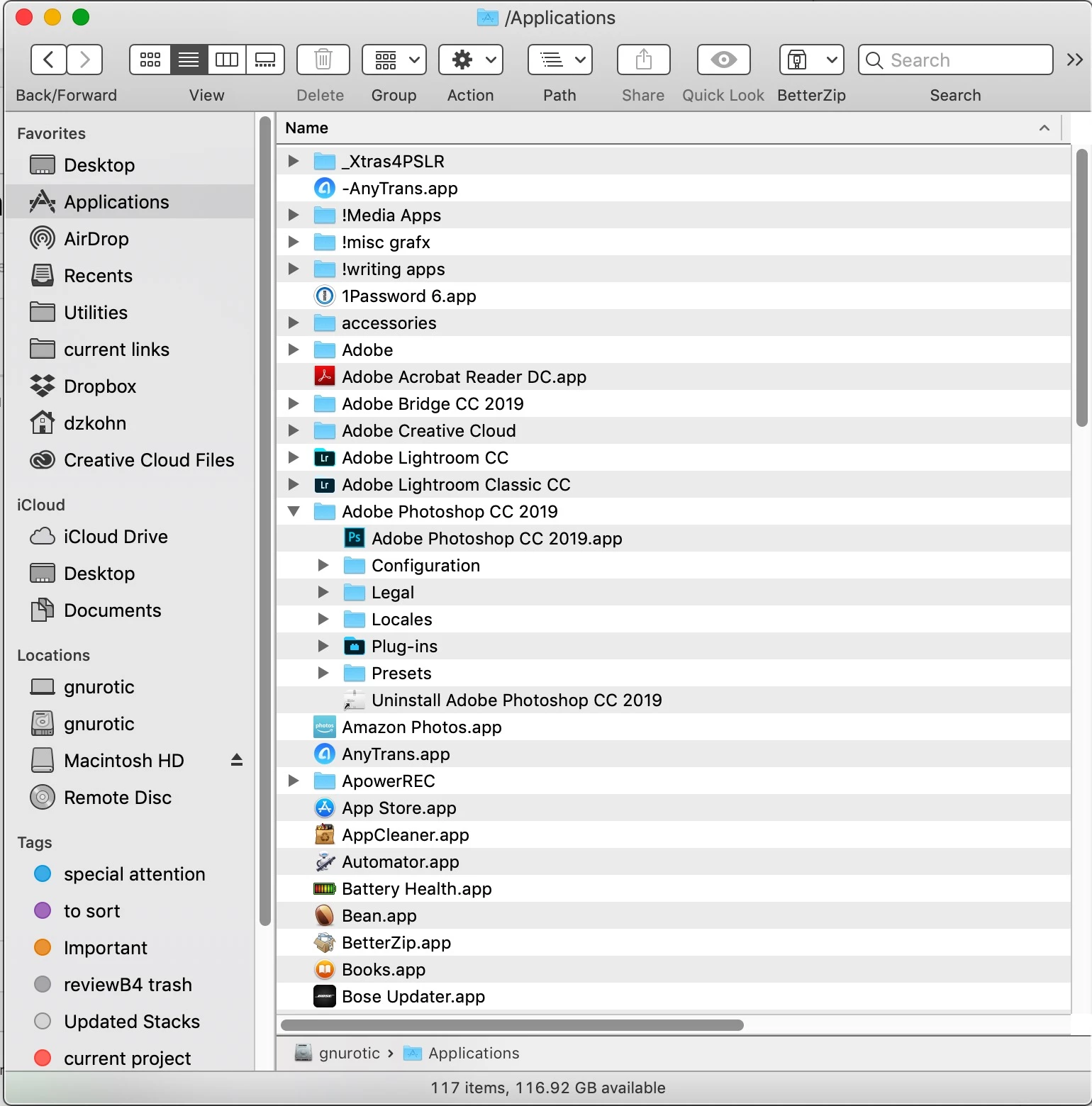Viewport: 1092px width, 1106px height.
Task: Open the Path dropdown menu
Action: coord(560,60)
